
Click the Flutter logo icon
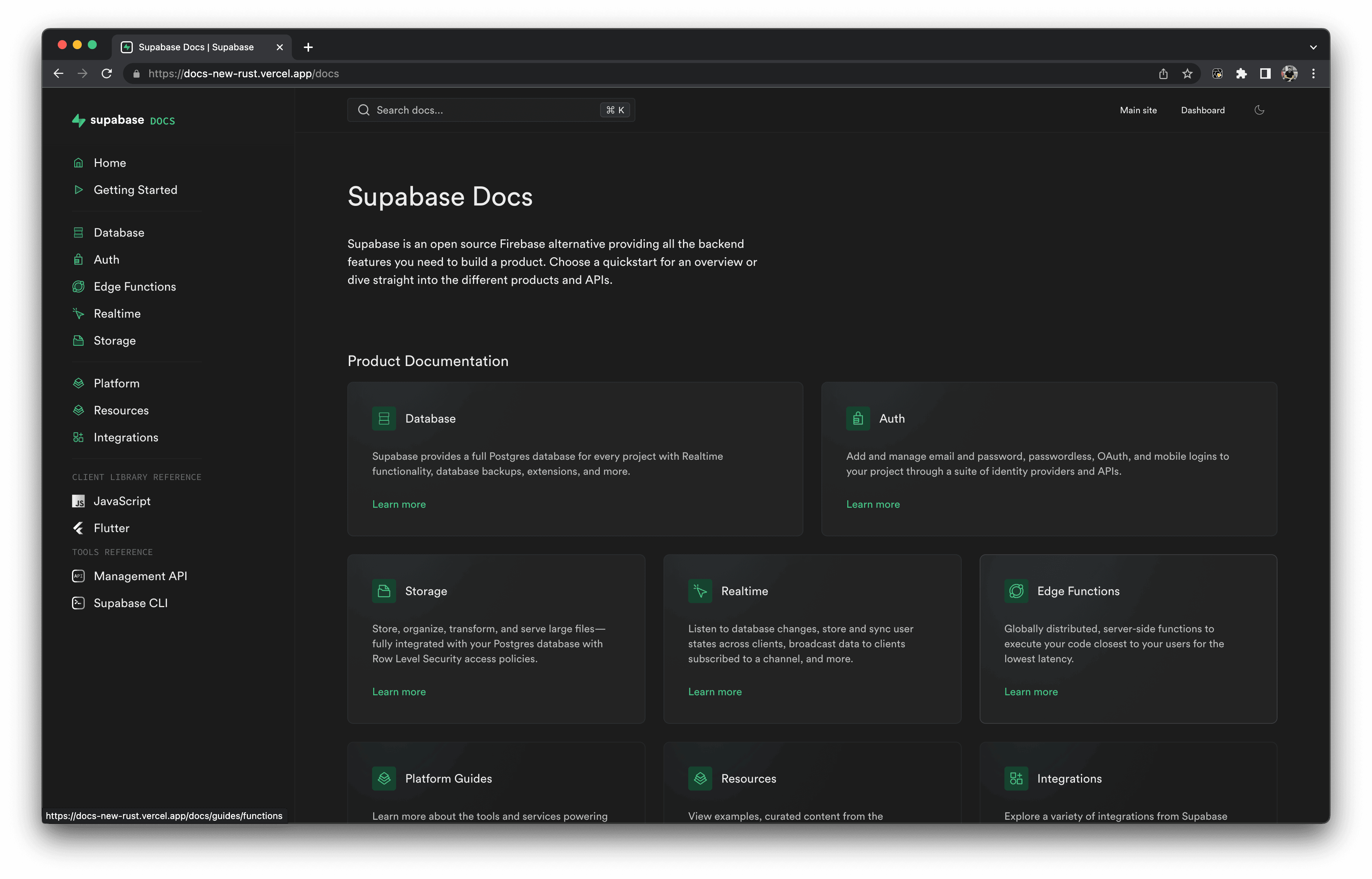(x=79, y=528)
